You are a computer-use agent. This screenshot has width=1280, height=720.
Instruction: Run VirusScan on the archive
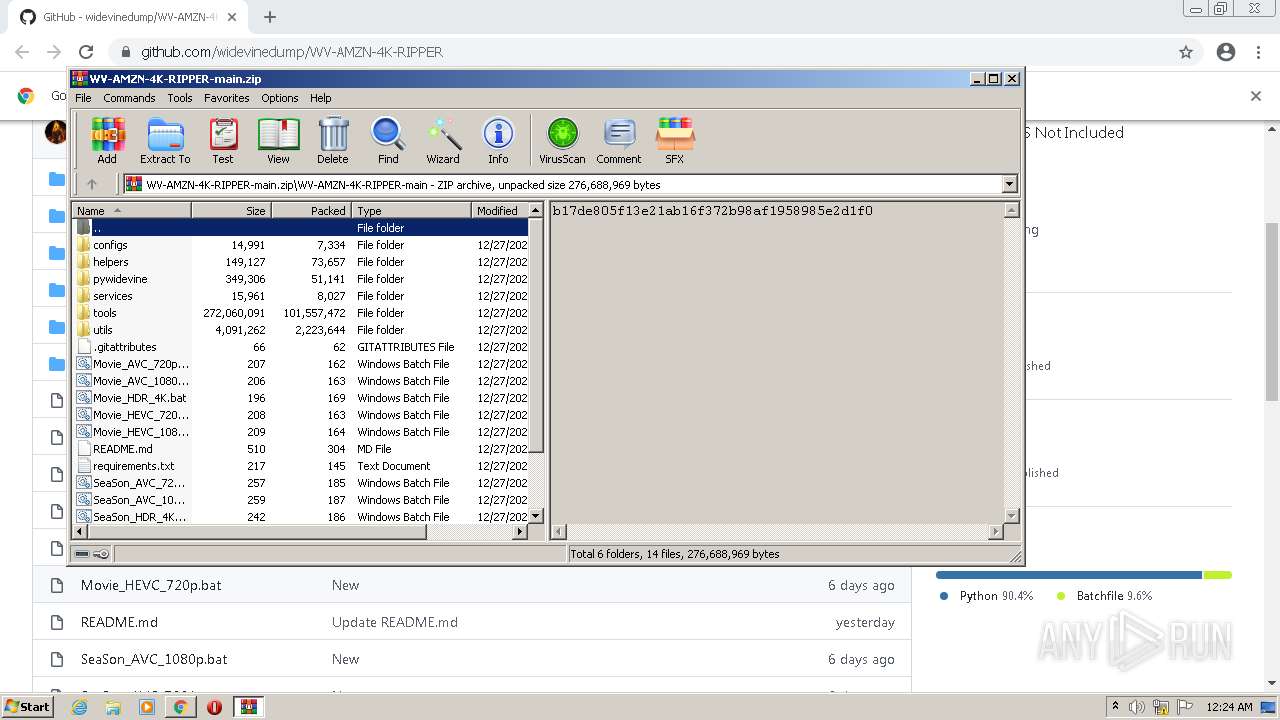(x=562, y=140)
